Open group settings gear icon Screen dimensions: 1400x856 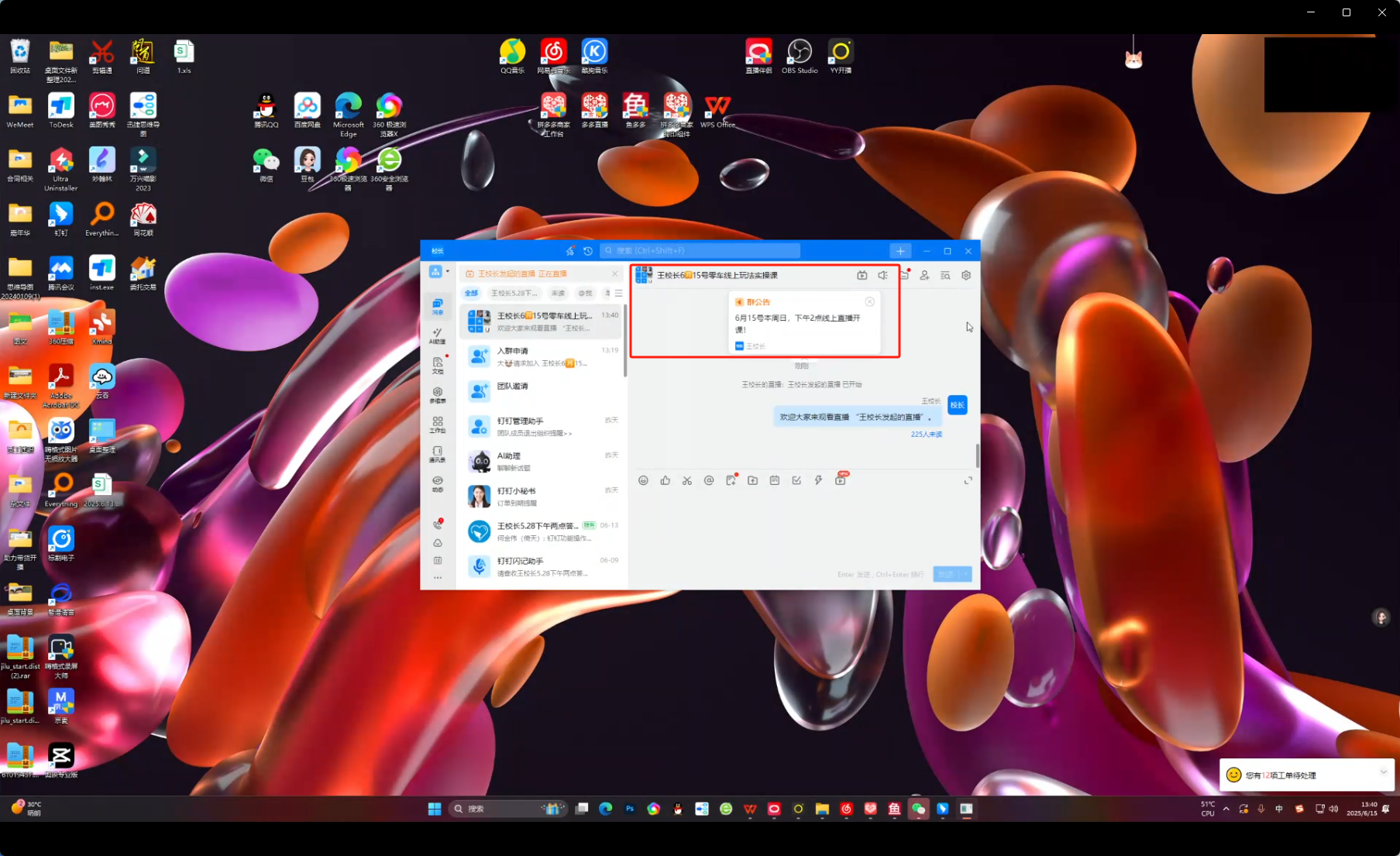[966, 276]
